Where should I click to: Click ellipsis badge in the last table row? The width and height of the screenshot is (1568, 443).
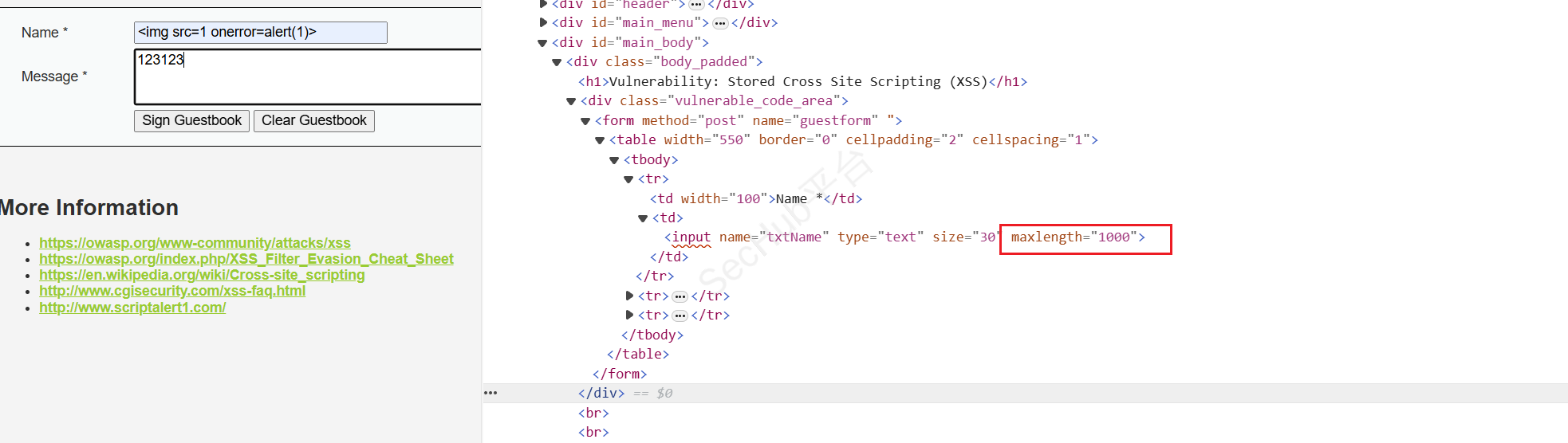pos(680,316)
